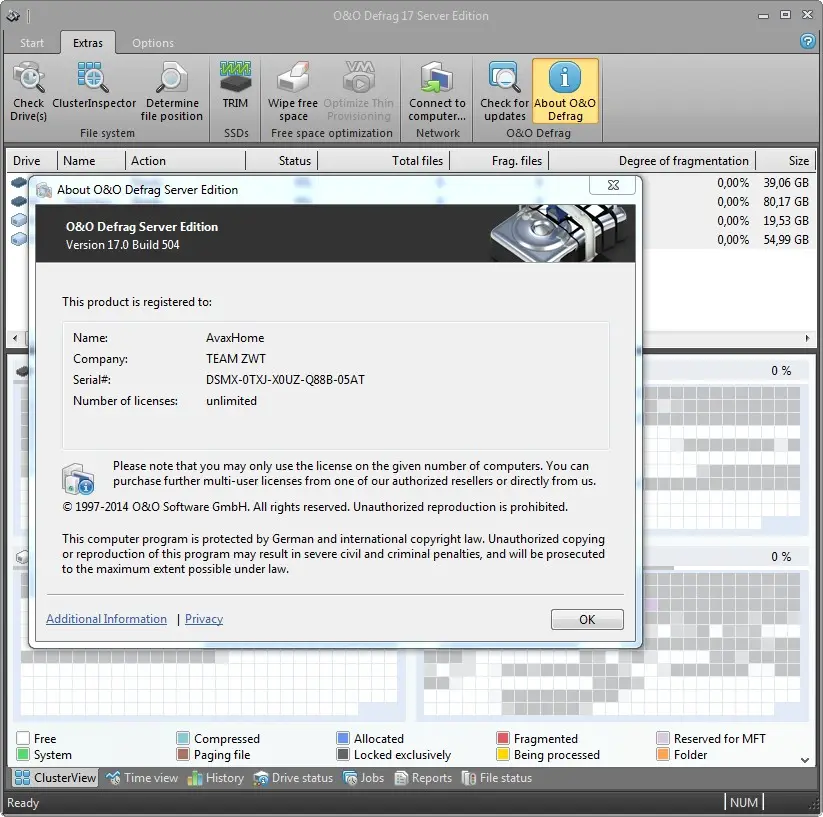The height and width of the screenshot is (817, 823).
Task: Switch to the Reports tab
Action: 423,778
